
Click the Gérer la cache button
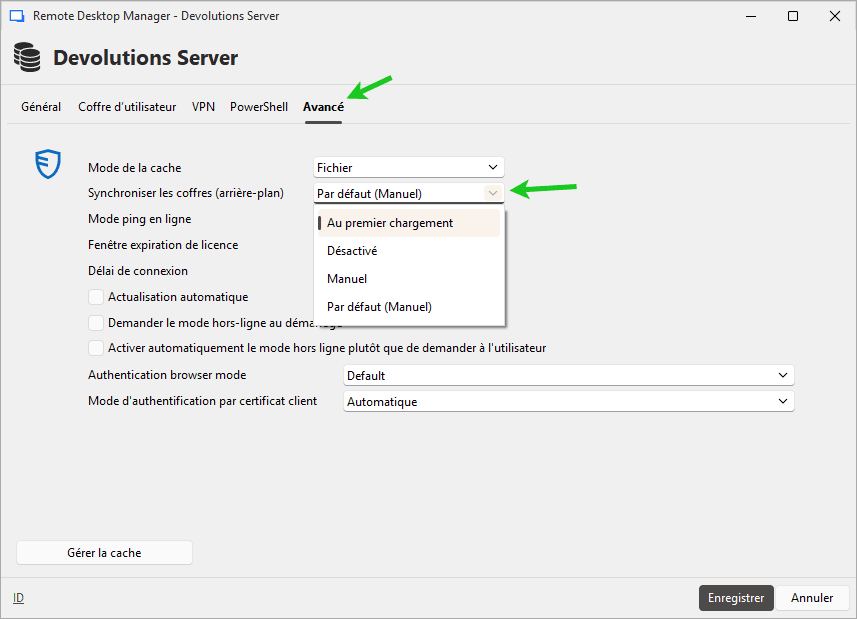coord(104,553)
